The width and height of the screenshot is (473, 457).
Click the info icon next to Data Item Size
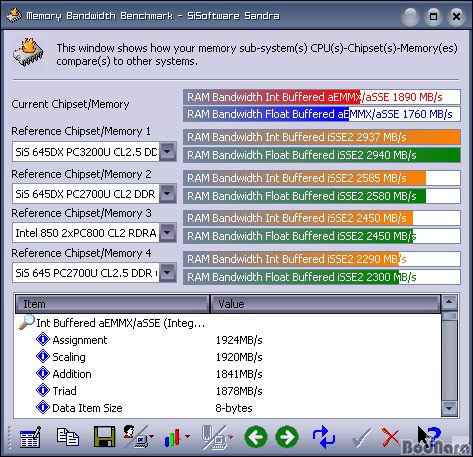click(43, 407)
